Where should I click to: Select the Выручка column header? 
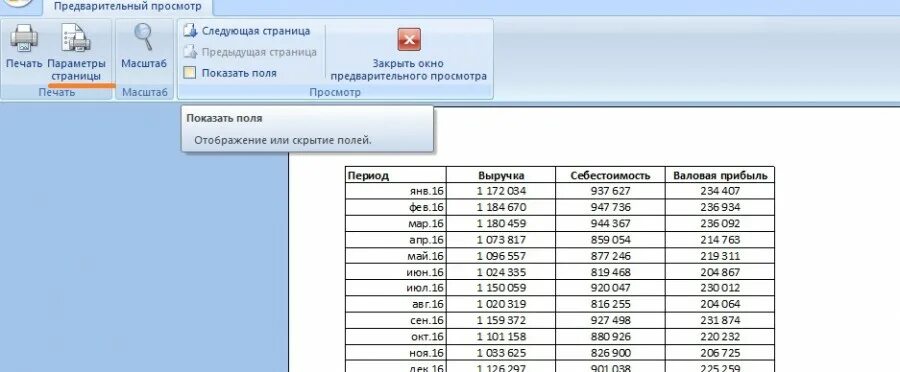(x=501, y=175)
